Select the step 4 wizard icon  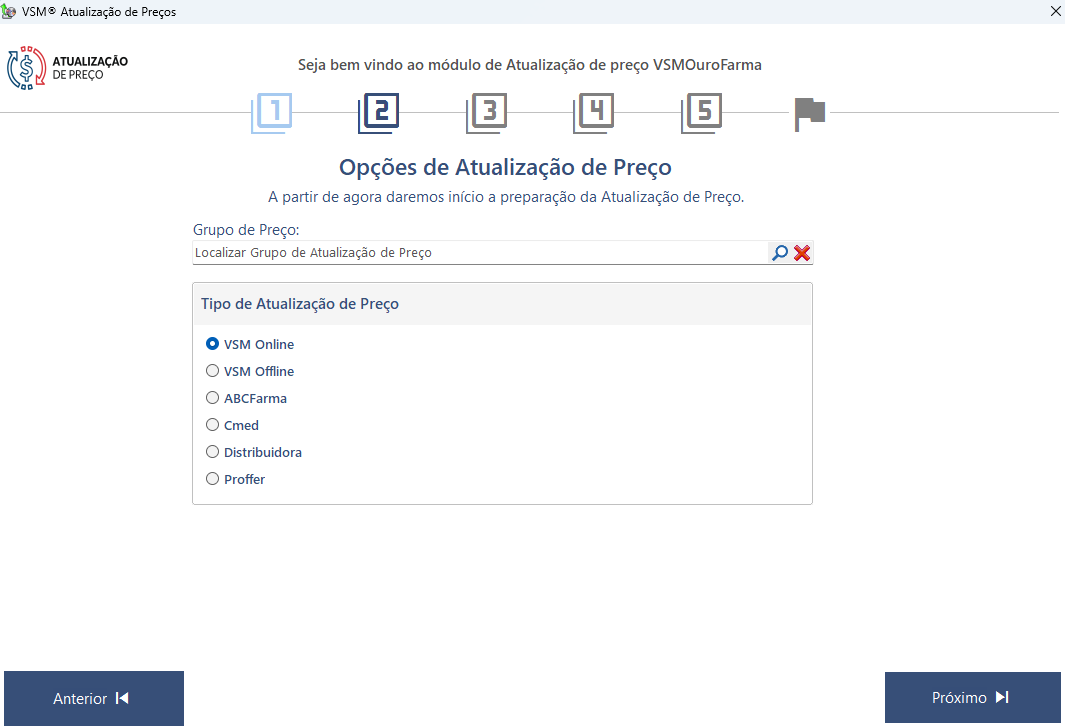pos(594,113)
